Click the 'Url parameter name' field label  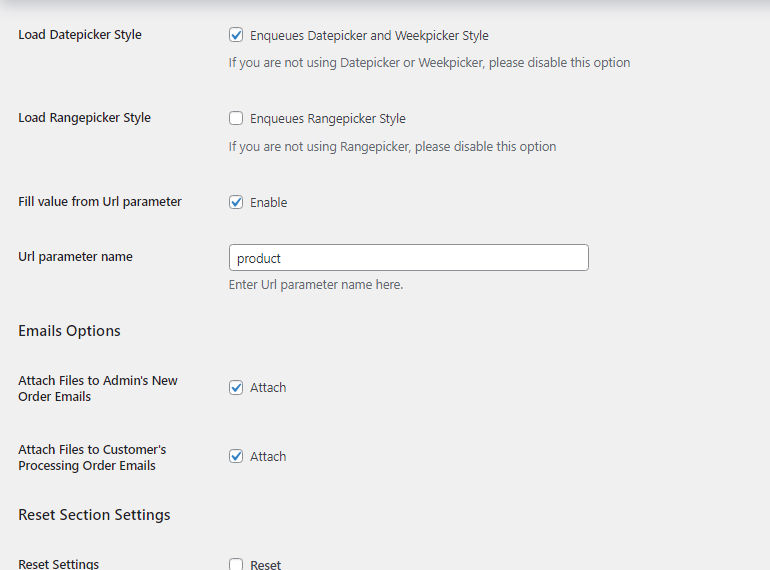75,257
